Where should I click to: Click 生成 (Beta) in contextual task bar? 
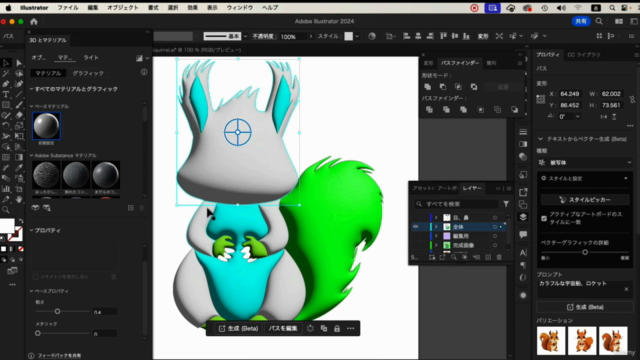point(238,329)
